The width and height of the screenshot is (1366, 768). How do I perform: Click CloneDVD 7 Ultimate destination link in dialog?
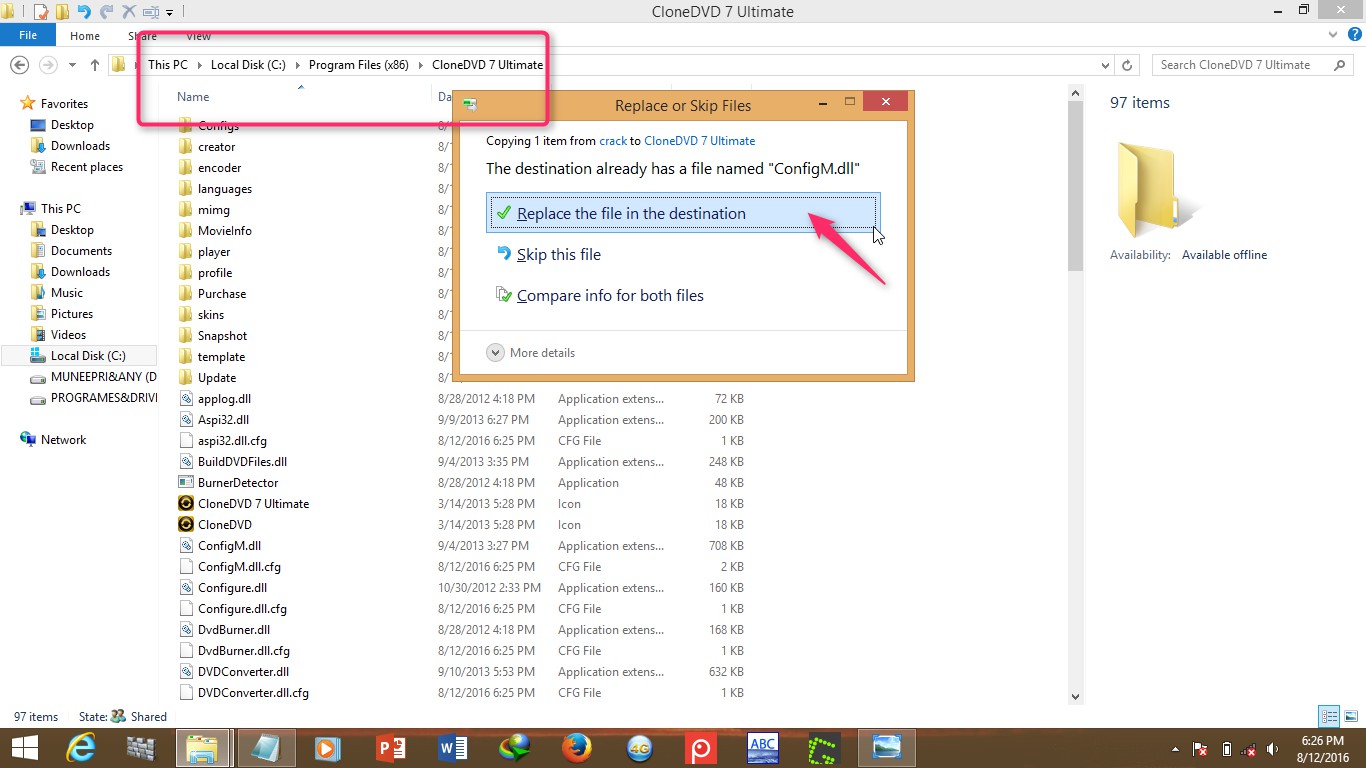(700, 141)
